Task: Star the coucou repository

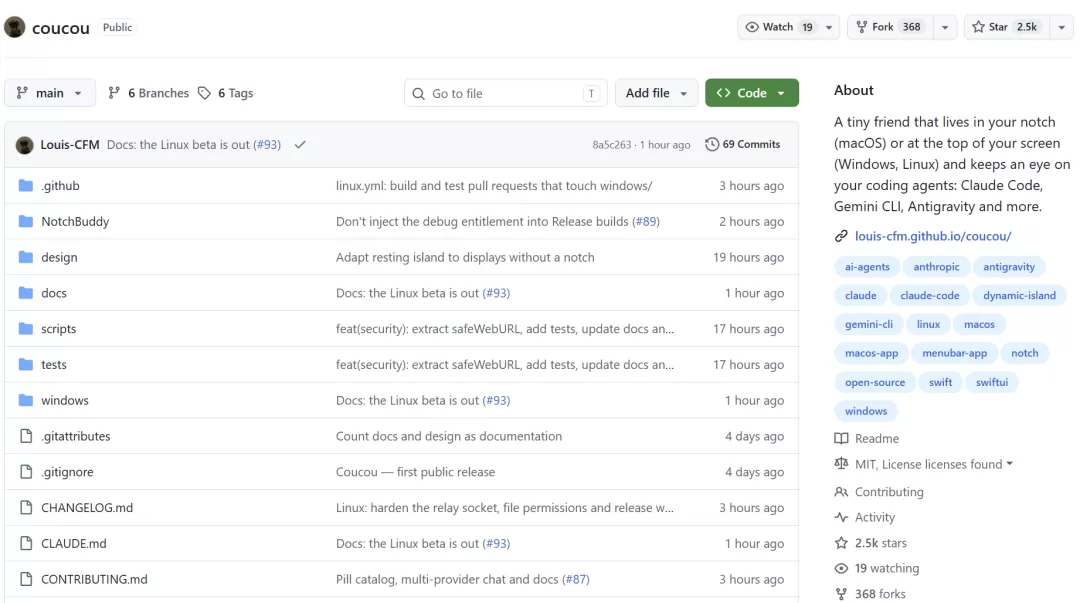Action: [1007, 28]
